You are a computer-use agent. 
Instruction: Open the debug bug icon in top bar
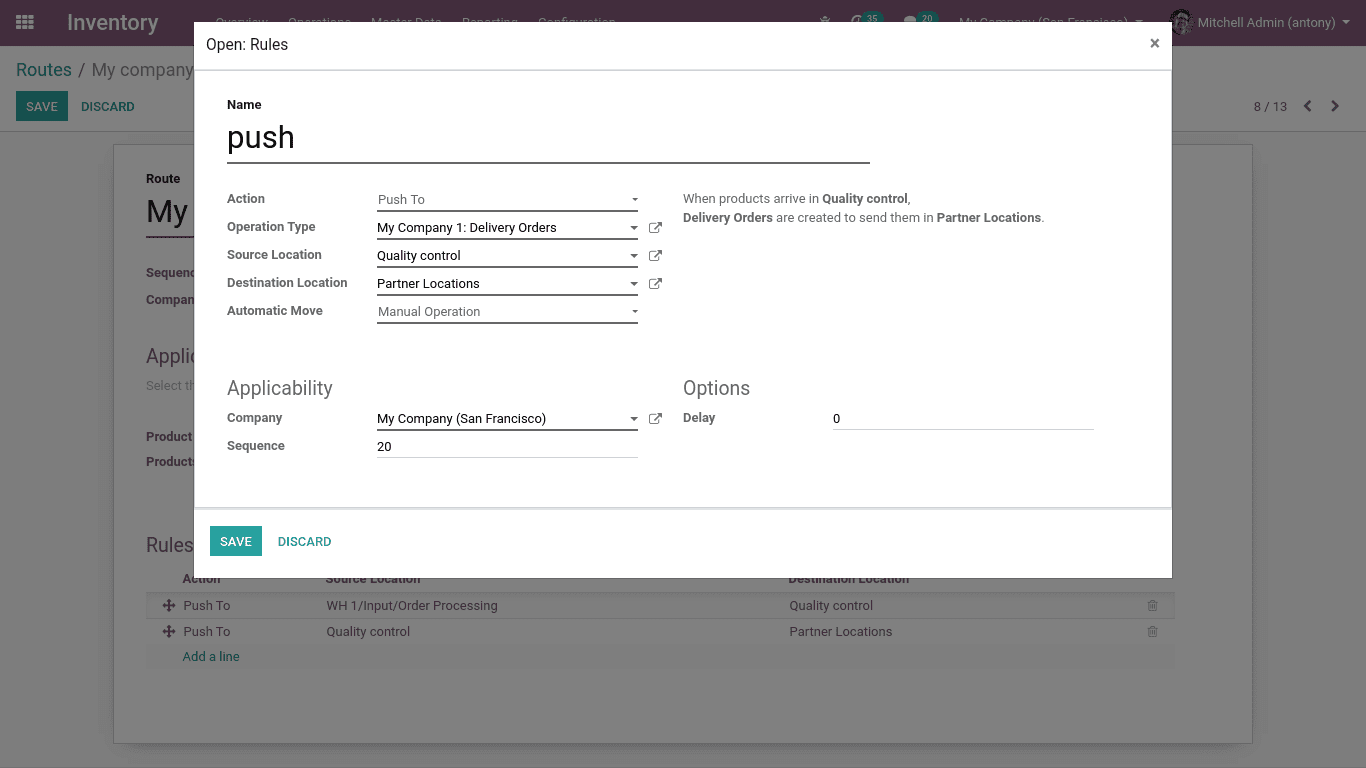pyautogui.click(x=825, y=20)
